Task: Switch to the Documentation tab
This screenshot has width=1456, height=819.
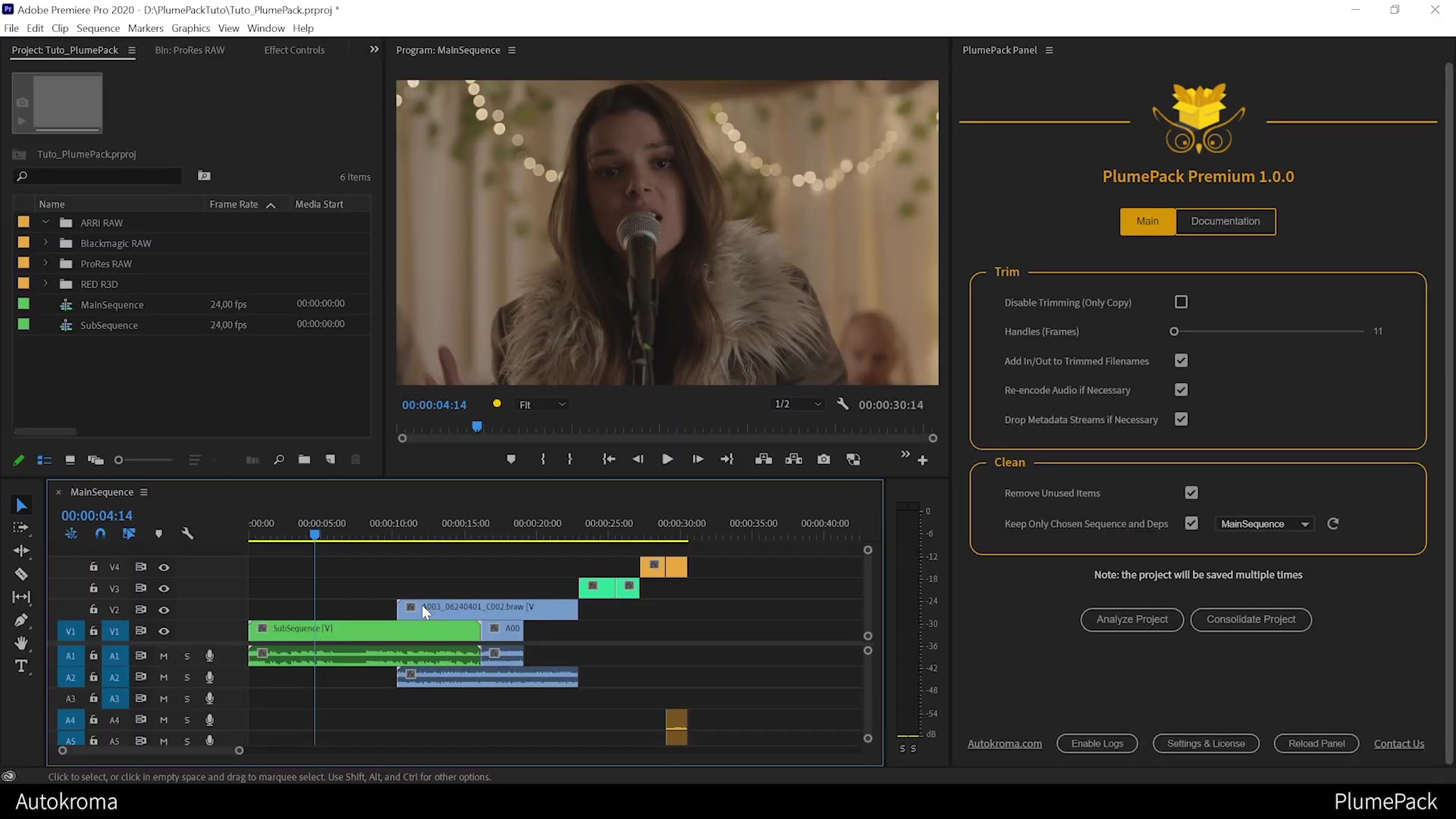Action: (1225, 221)
